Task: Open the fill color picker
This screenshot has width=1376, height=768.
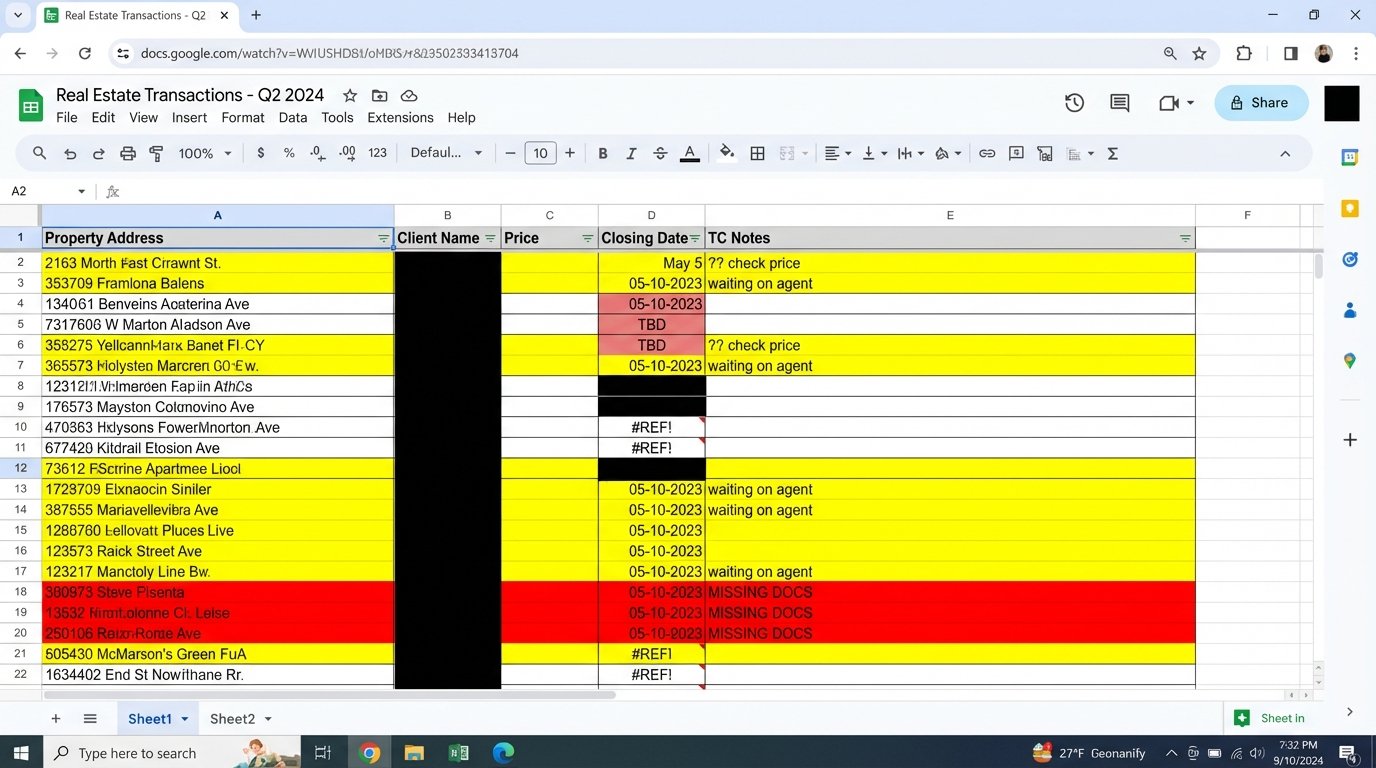Action: click(727, 153)
